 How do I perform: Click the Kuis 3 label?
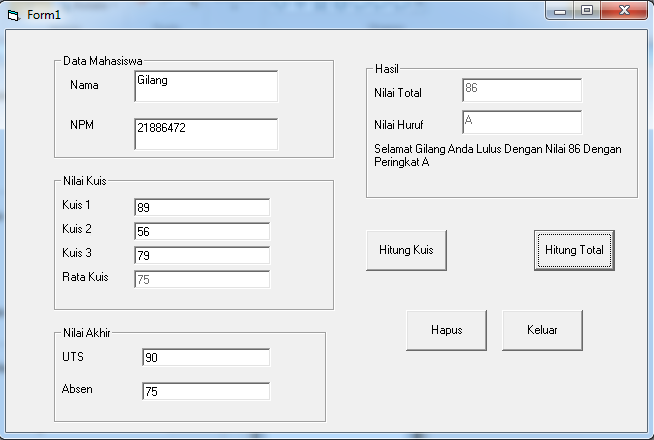[x=77, y=253]
